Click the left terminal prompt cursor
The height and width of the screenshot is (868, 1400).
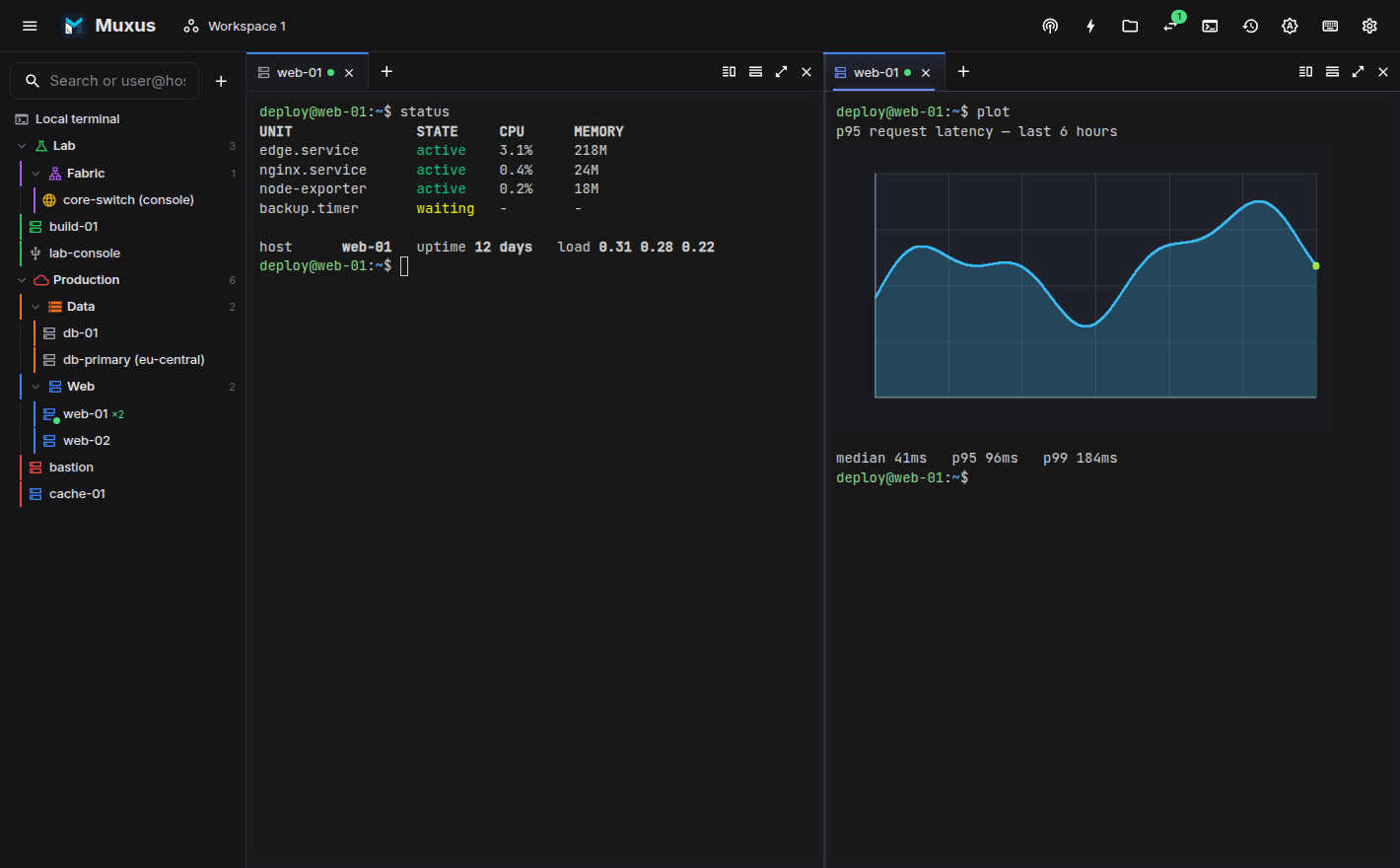404,266
